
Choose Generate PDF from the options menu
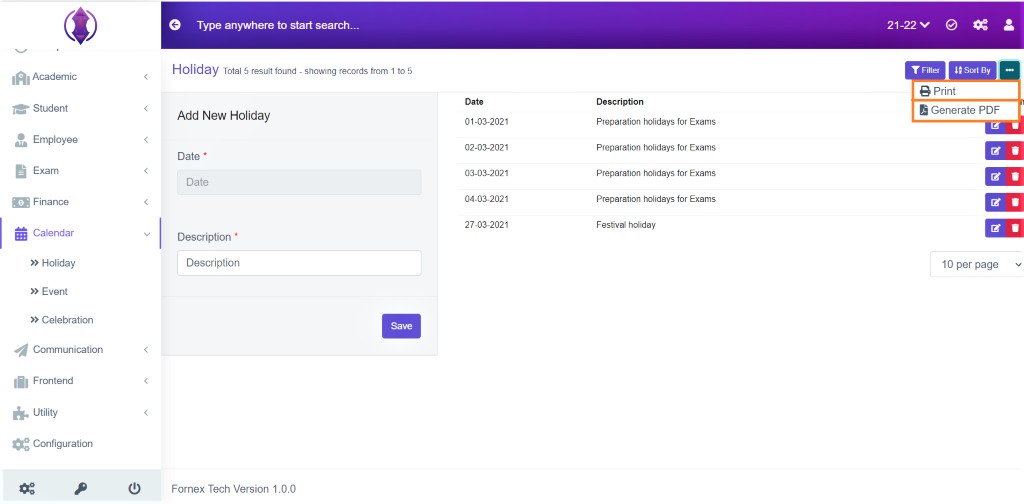point(965,110)
